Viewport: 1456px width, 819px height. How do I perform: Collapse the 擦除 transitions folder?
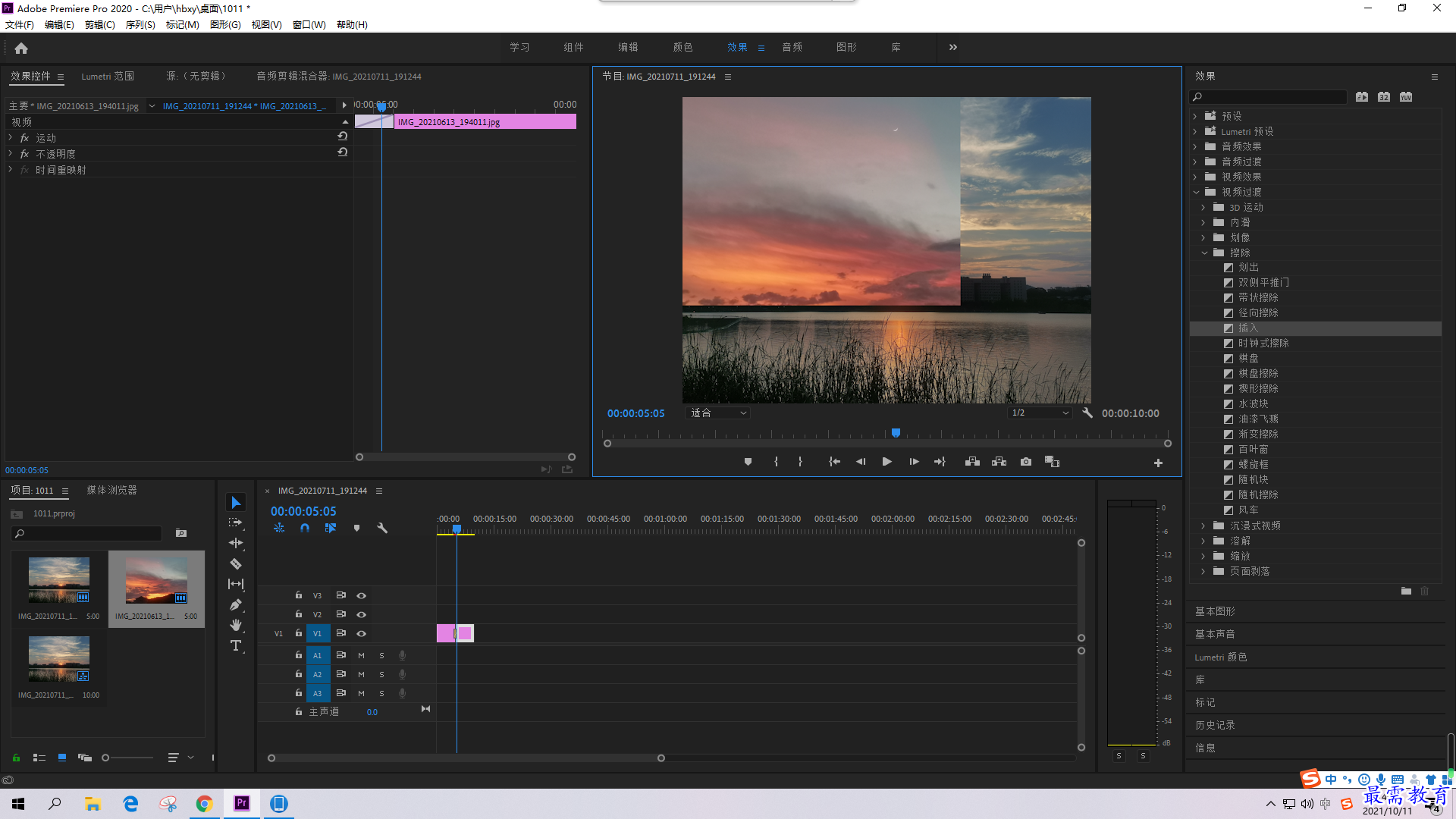click(1204, 253)
